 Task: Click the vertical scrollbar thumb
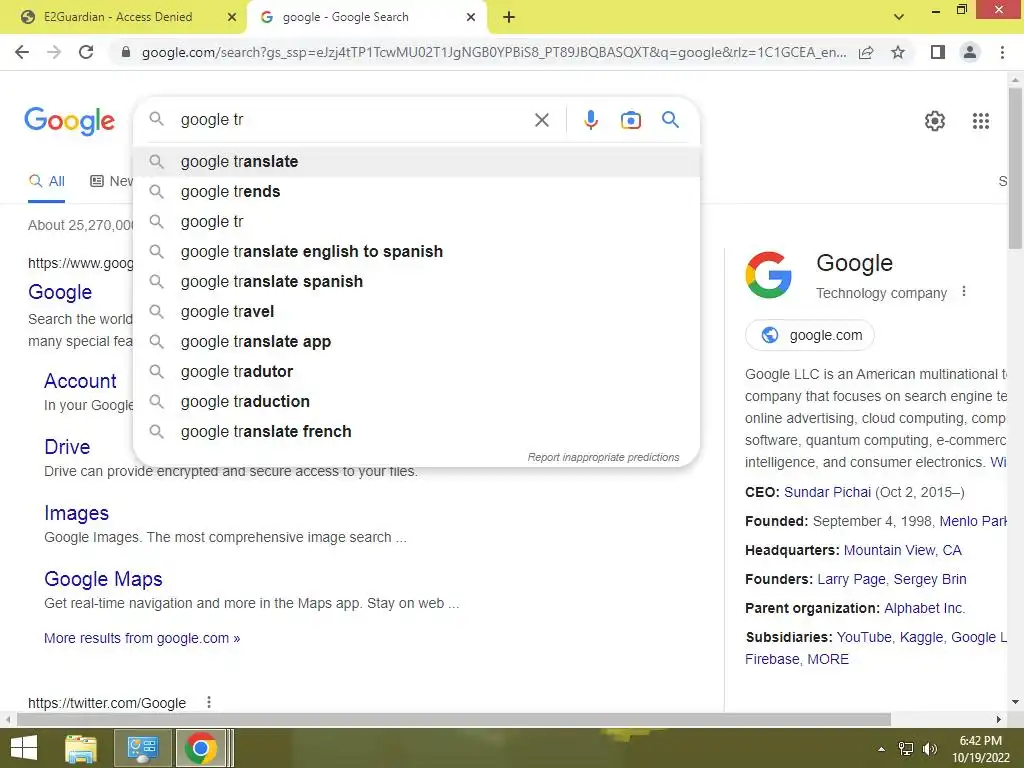pyautogui.click(x=1015, y=167)
